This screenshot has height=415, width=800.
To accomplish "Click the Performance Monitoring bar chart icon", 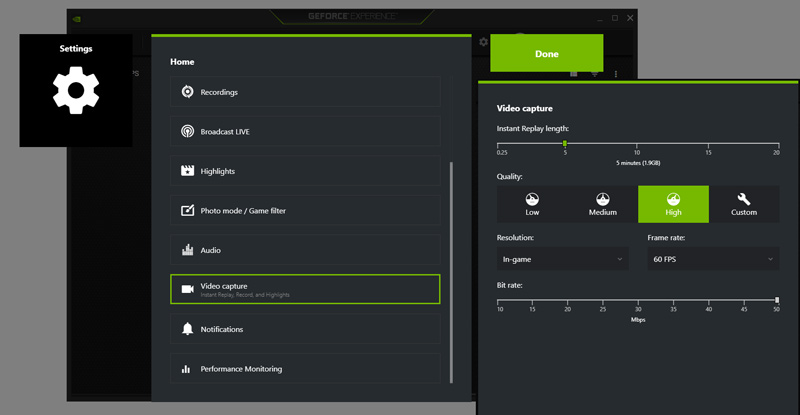I will click(186, 369).
